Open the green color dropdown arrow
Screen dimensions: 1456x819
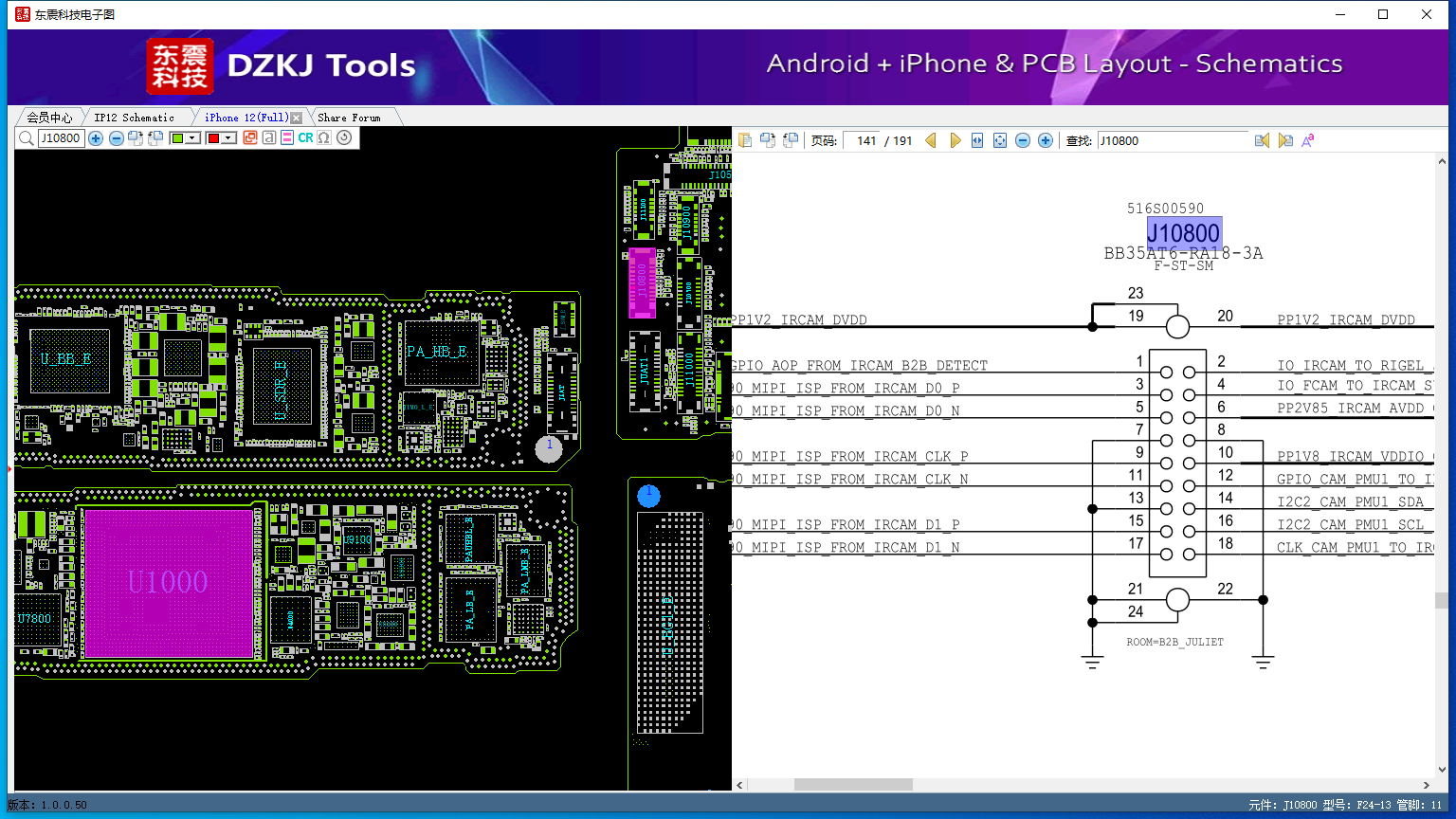tap(192, 138)
